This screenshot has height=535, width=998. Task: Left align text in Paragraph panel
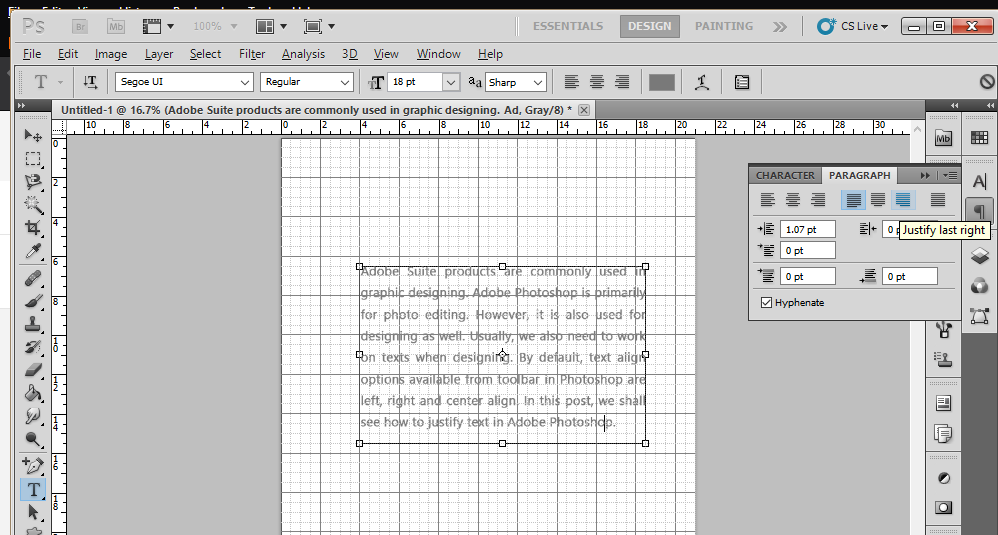768,200
